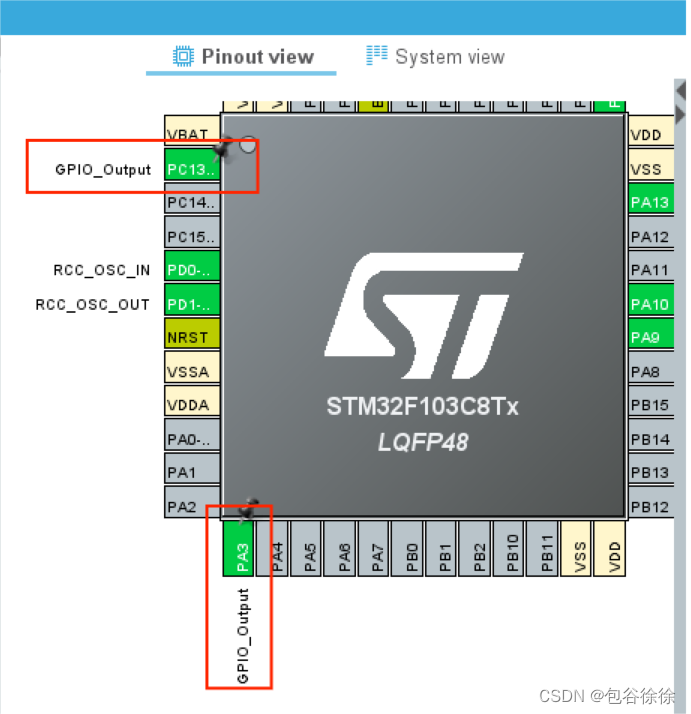Click the PC15 pin

point(192,232)
